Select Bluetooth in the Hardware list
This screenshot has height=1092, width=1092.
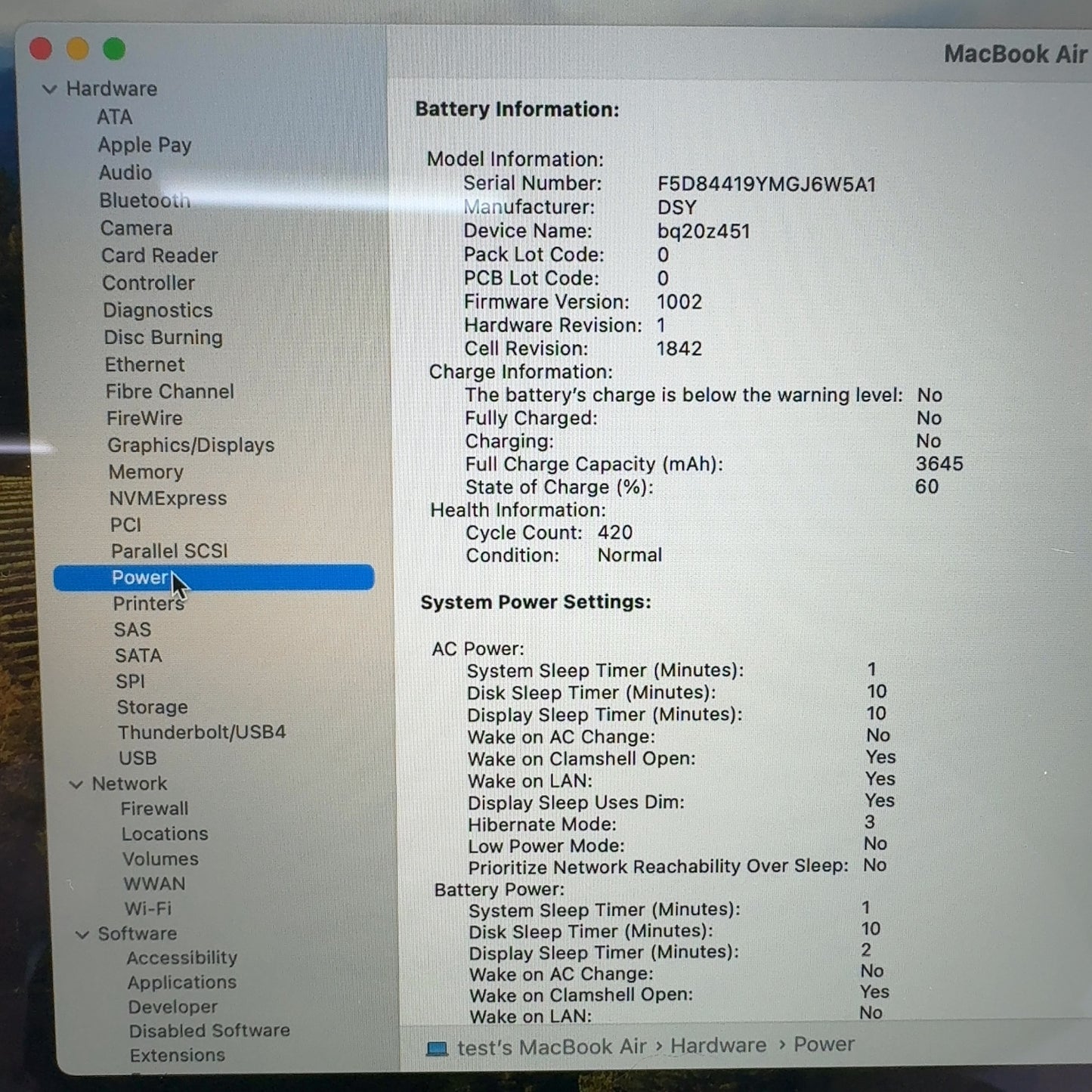point(144,200)
